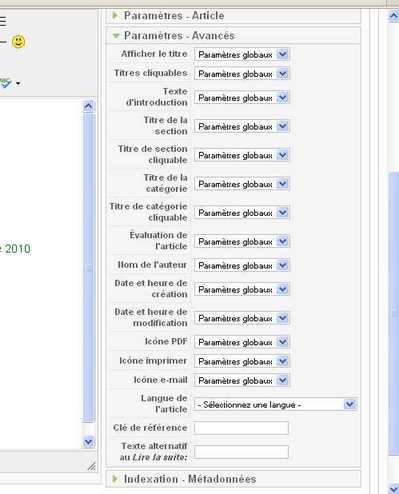
Task: Click the Clé de référence label
Action: click(x=150, y=428)
